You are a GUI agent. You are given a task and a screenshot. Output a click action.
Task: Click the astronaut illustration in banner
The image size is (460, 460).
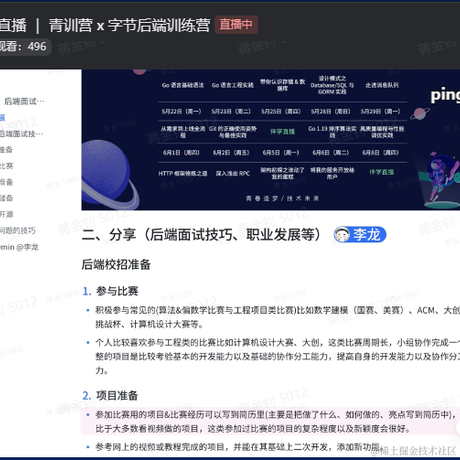point(442,180)
